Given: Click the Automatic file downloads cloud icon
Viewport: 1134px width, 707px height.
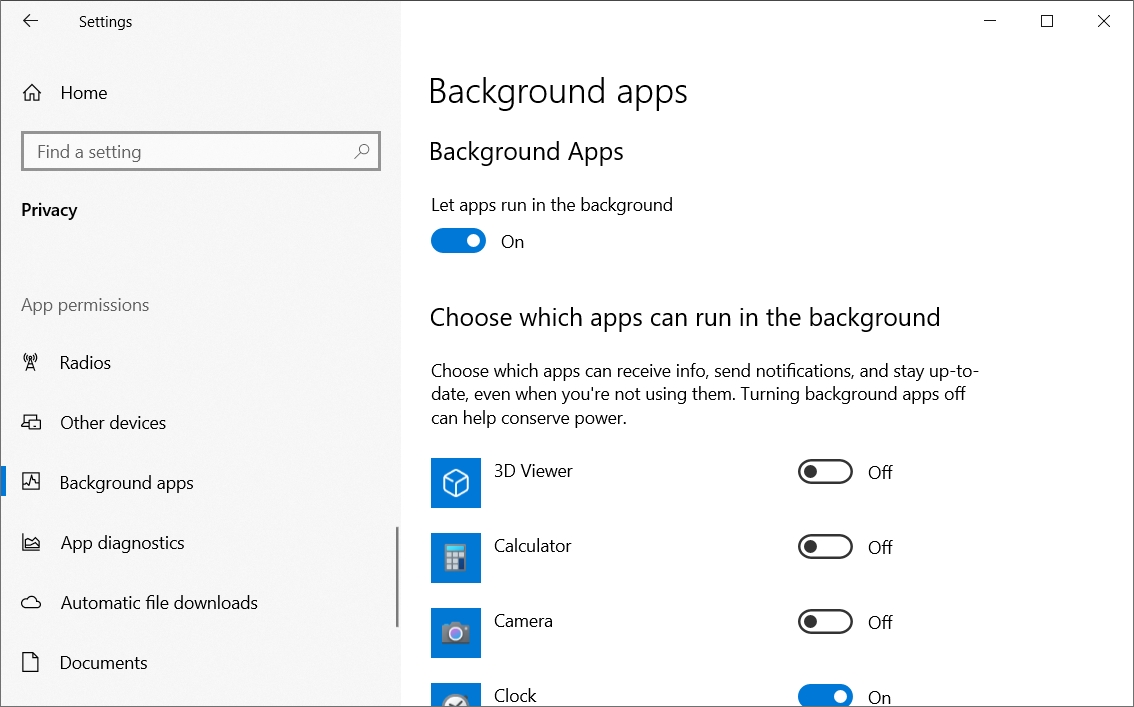Looking at the screenshot, I should 31,602.
